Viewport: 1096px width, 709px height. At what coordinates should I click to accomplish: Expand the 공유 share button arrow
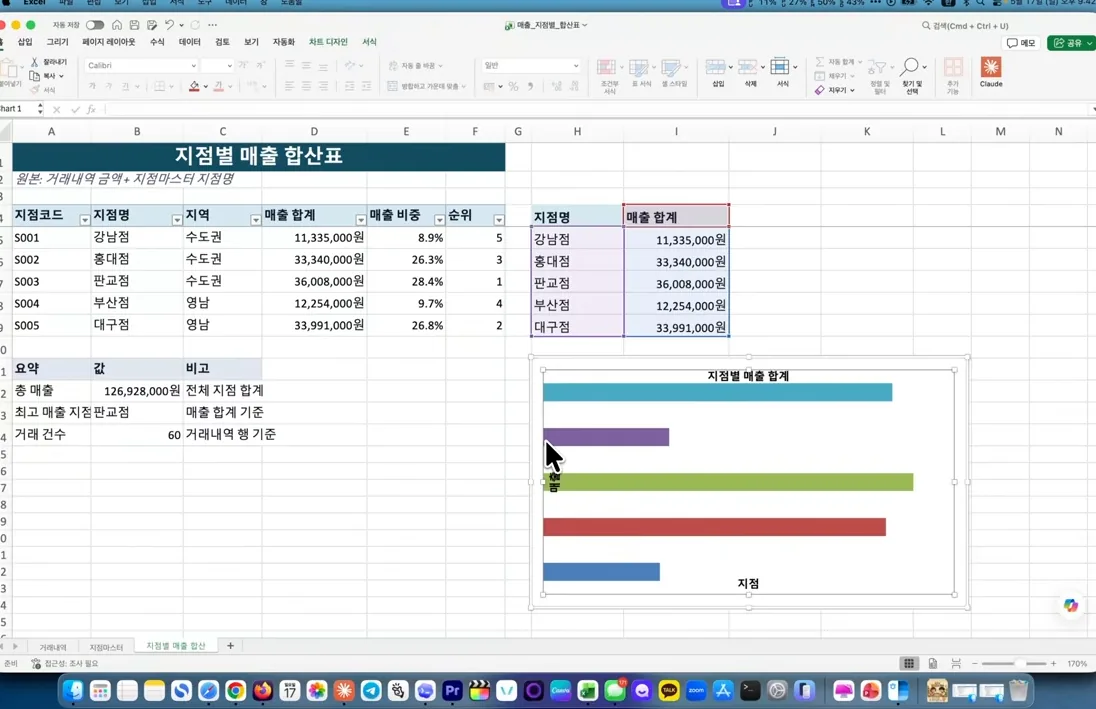1089,43
